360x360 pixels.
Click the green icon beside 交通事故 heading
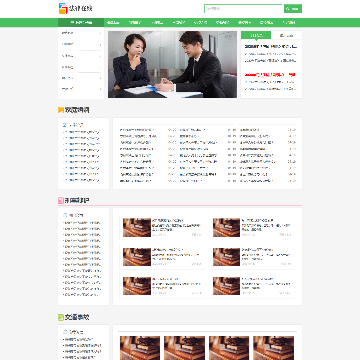point(61,317)
